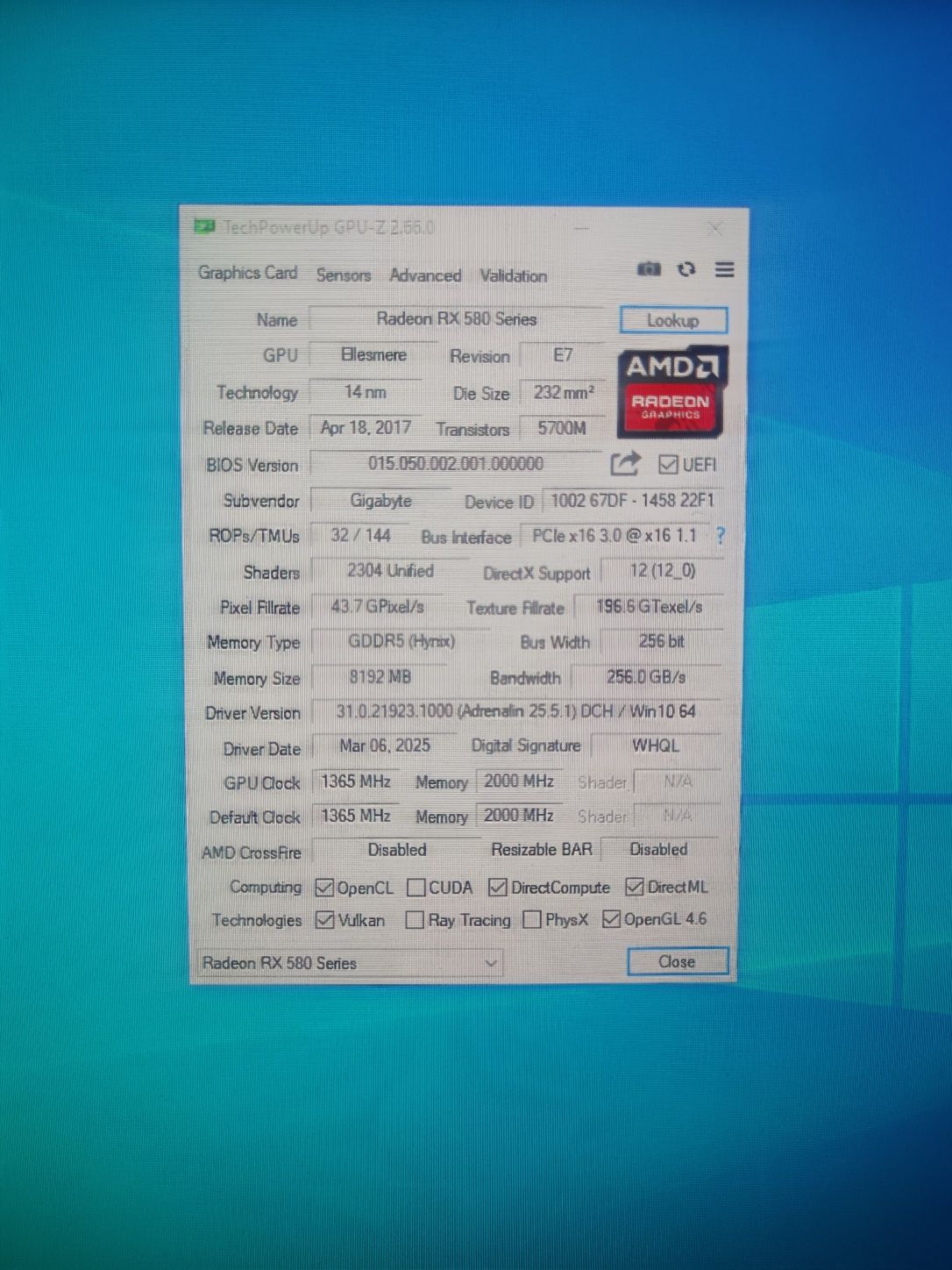Click the Close button
Screen dimensions: 952x1270
(x=678, y=961)
